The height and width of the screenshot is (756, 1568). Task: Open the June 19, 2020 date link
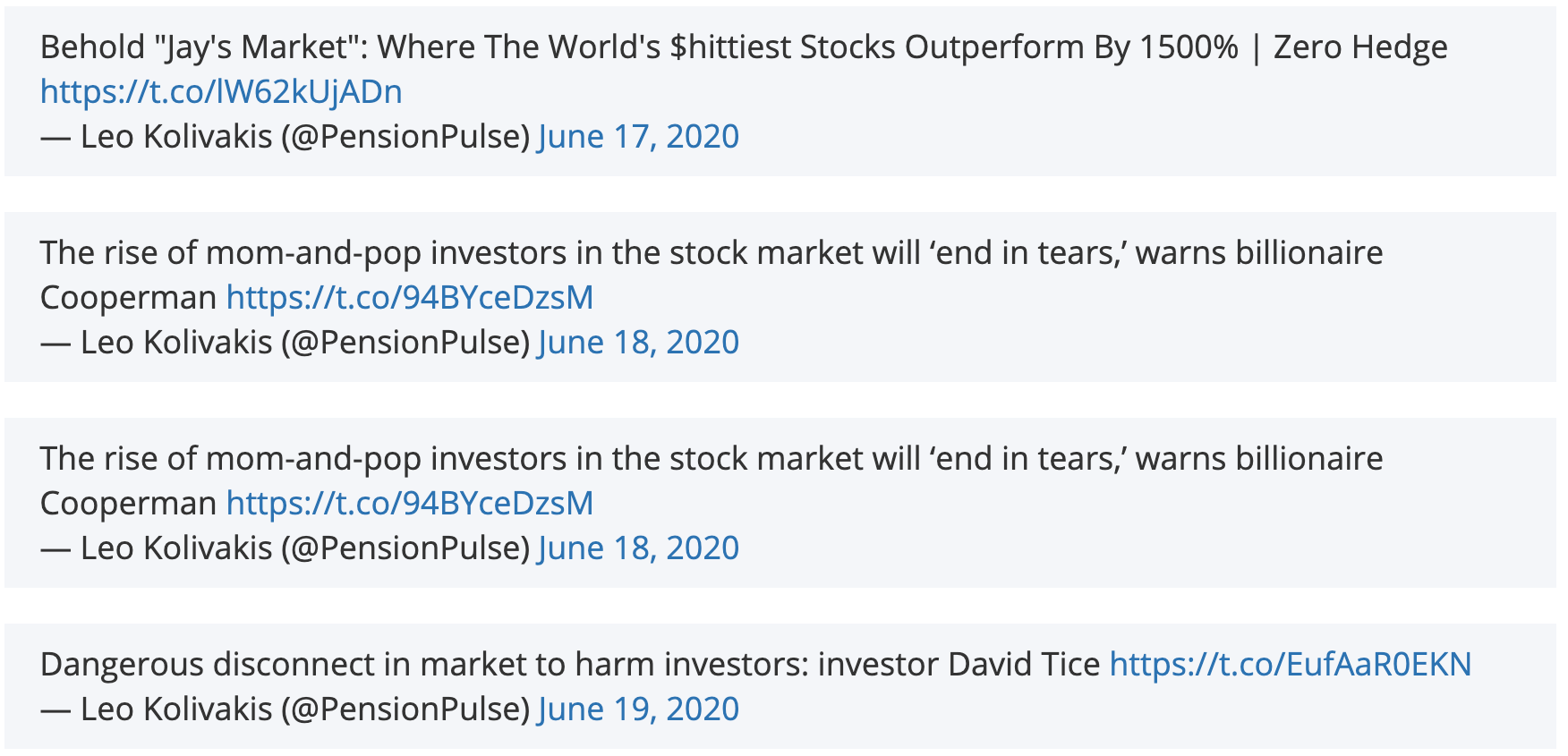point(638,709)
